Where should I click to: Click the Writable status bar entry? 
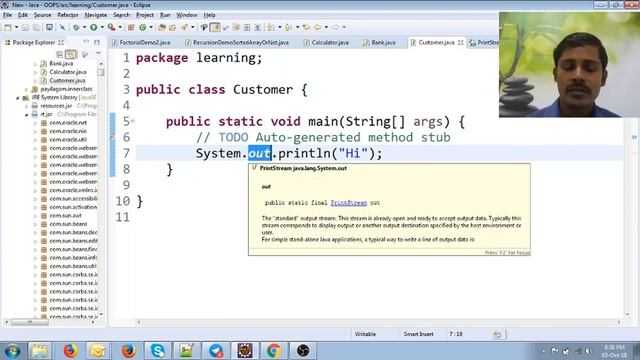365,334
